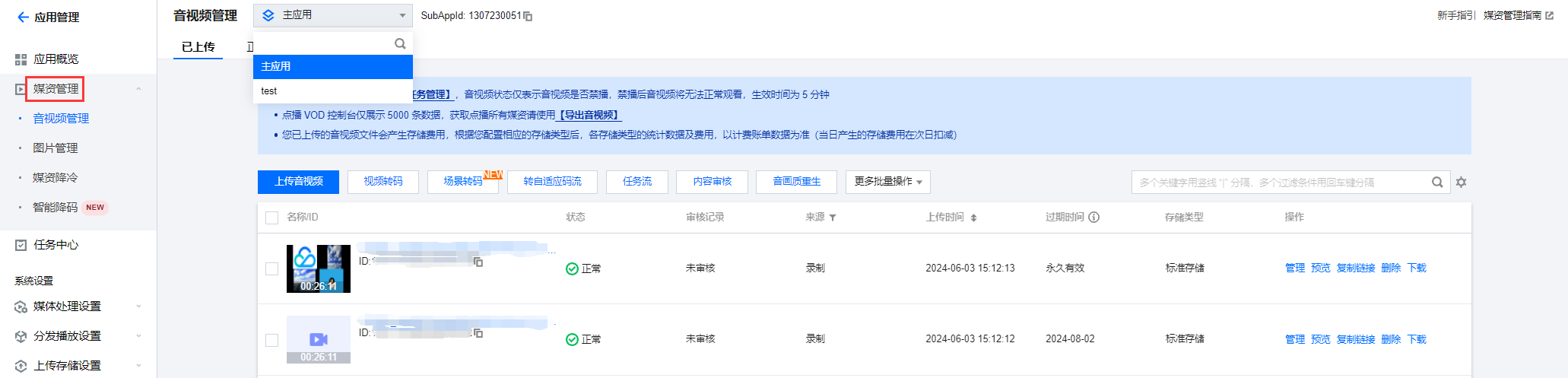Image resolution: width=1568 pixels, height=378 pixels.
Task: Click 预览 for the 2024-08-02 expiry video
Action: coord(1321,340)
